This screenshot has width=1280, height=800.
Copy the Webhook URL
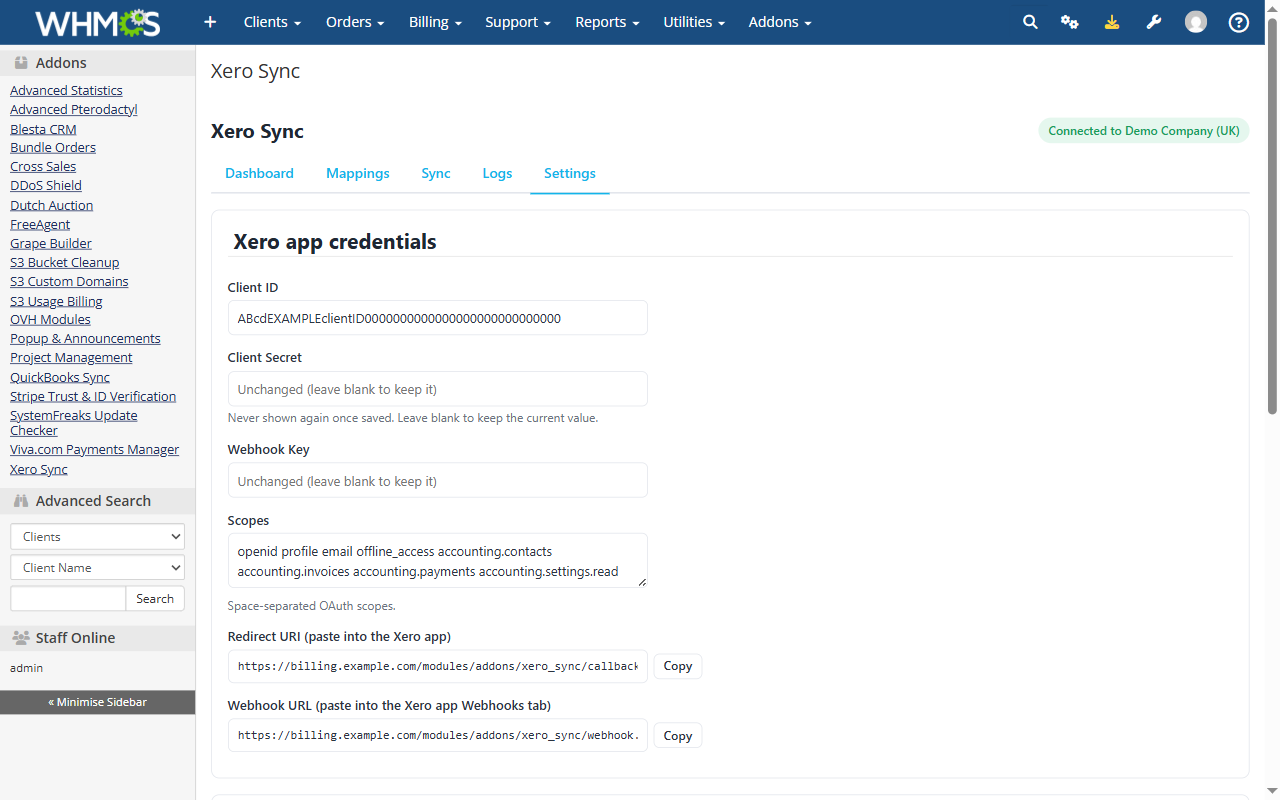tap(678, 736)
